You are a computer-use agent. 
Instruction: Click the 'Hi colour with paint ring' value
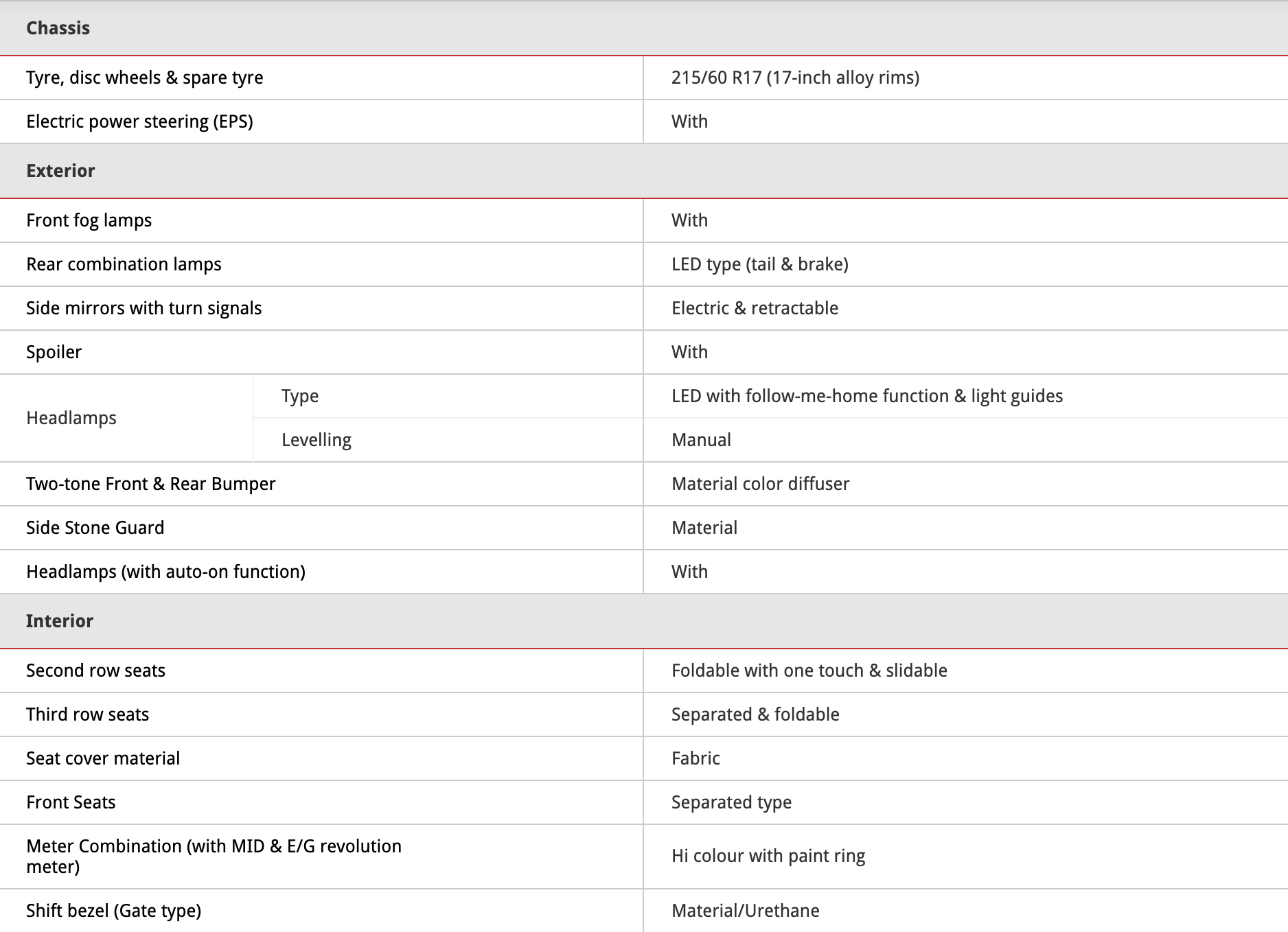768,856
